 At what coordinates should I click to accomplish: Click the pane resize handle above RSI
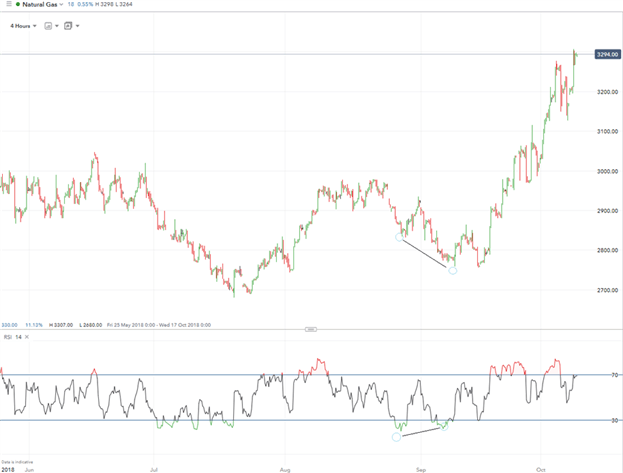[311, 329]
